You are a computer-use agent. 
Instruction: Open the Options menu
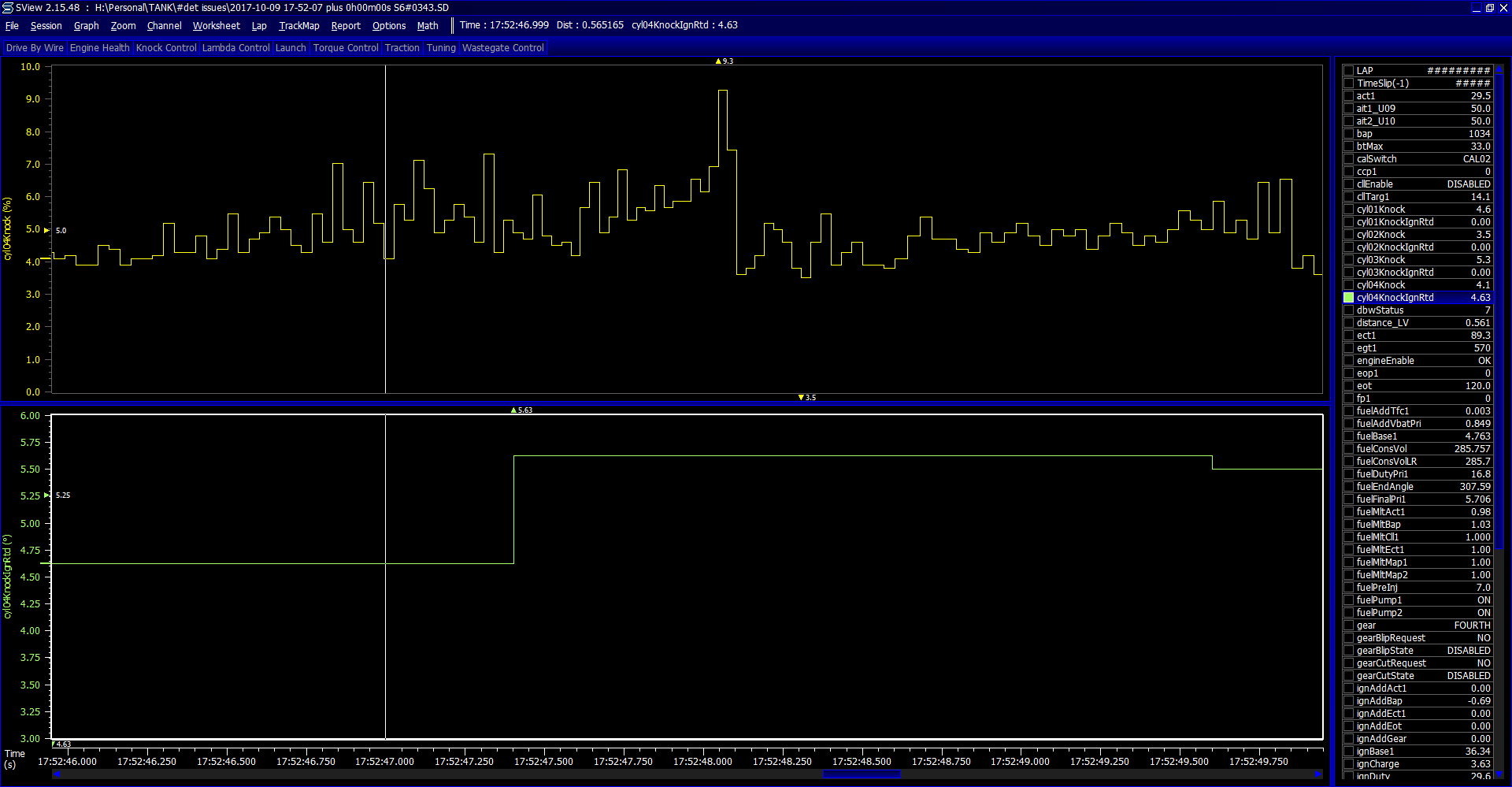click(x=389, y=26)
